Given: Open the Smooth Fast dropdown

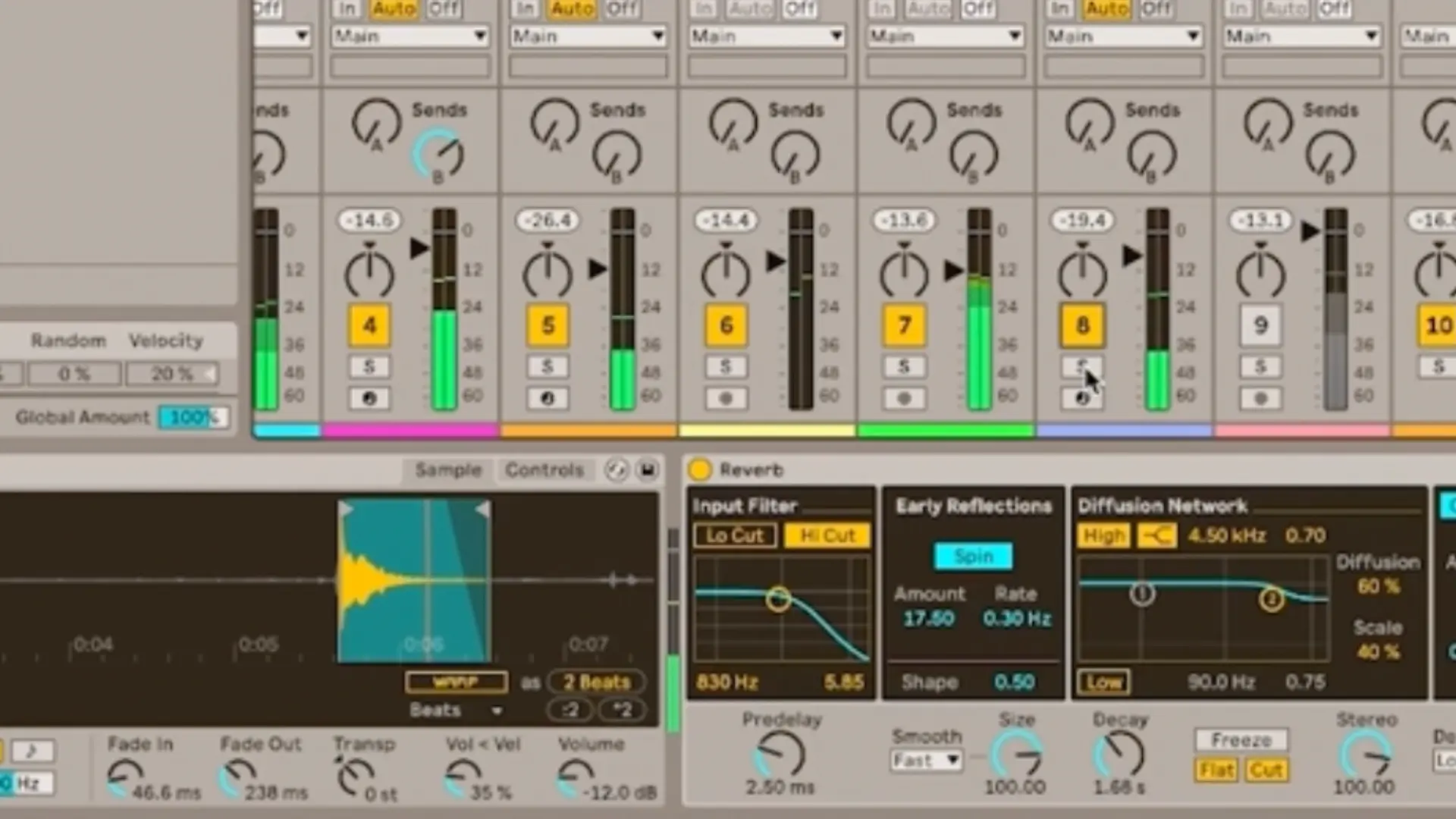Looking at the screenshot, I should click(x=926, y=760).
